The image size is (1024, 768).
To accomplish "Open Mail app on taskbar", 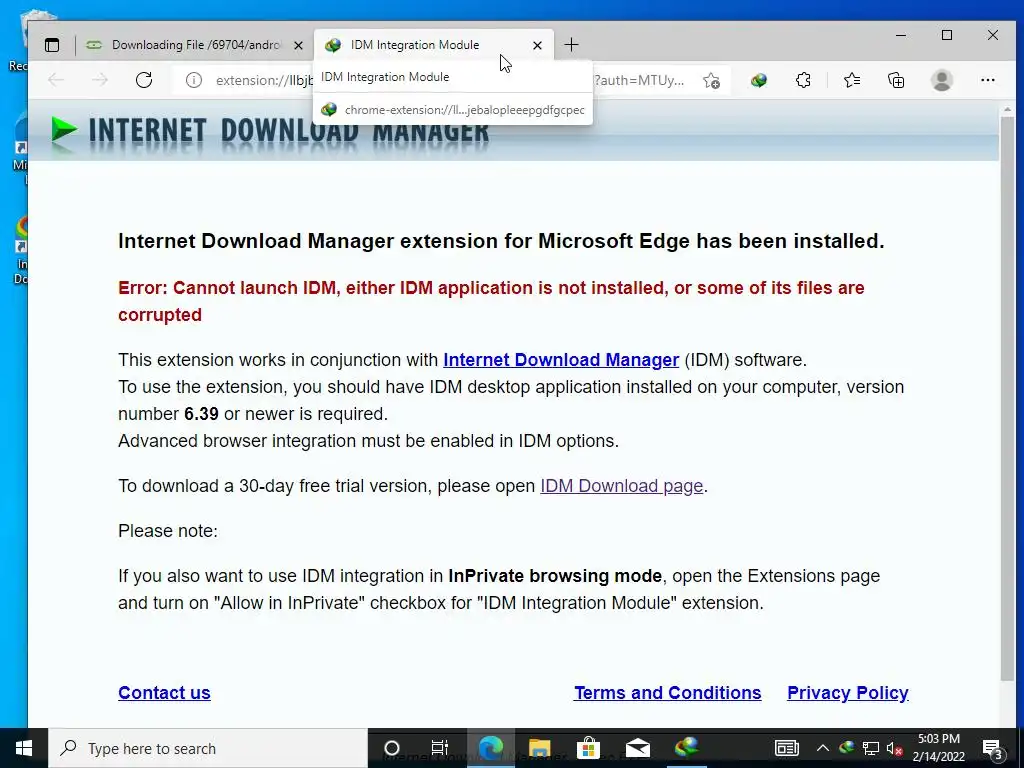I will (637, 748).
